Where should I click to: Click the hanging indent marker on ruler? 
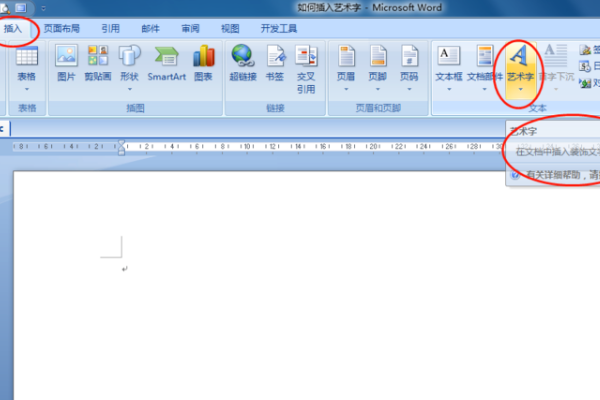tap(121, 149)
